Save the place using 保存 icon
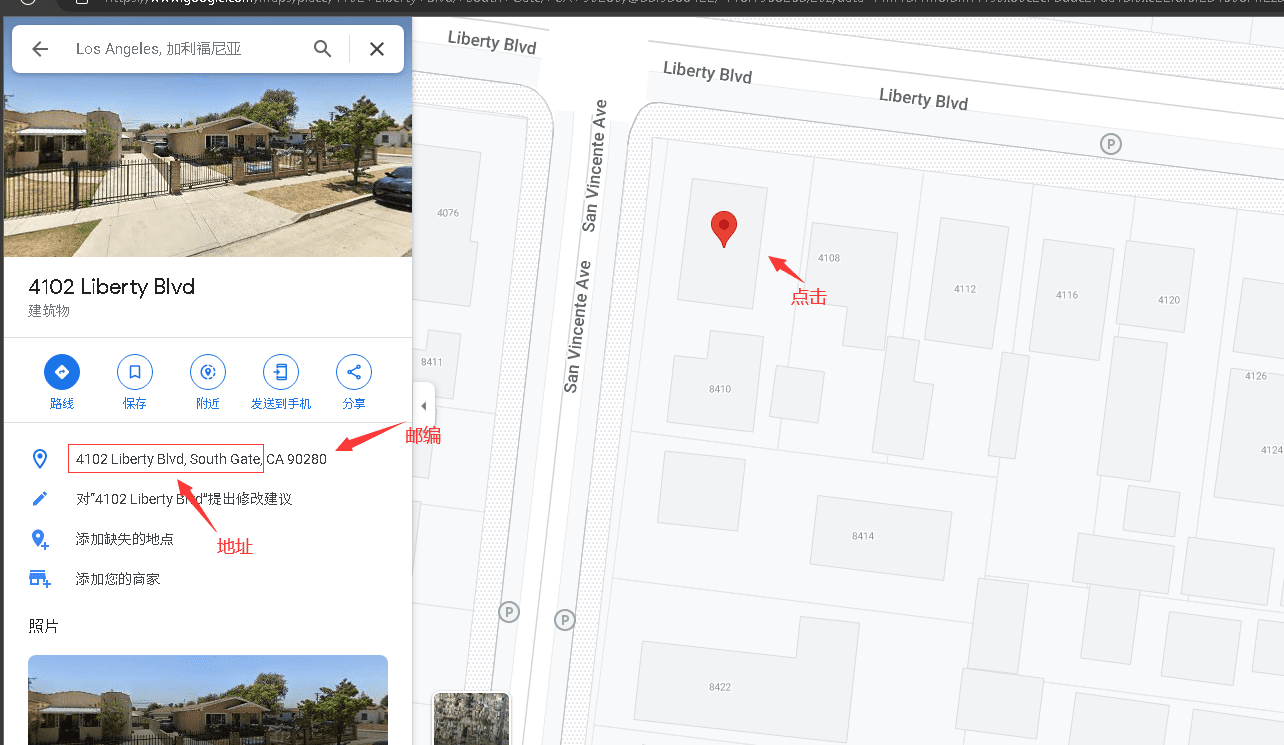Viewport: 1284px width, 745px height. click(x=135, y=373)
